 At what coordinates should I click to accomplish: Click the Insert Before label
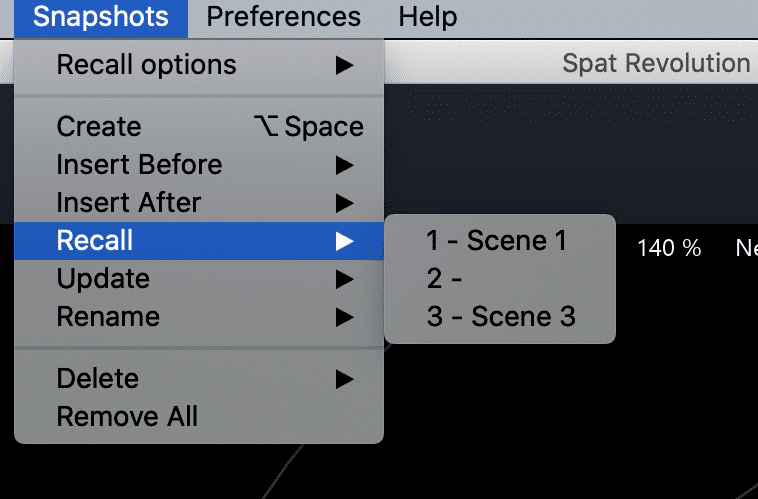pos(139,165)
